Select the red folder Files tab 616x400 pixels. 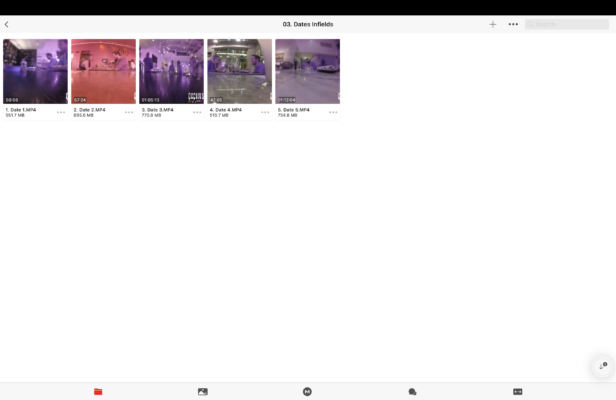pyautogui.click(x=98, y=391)
